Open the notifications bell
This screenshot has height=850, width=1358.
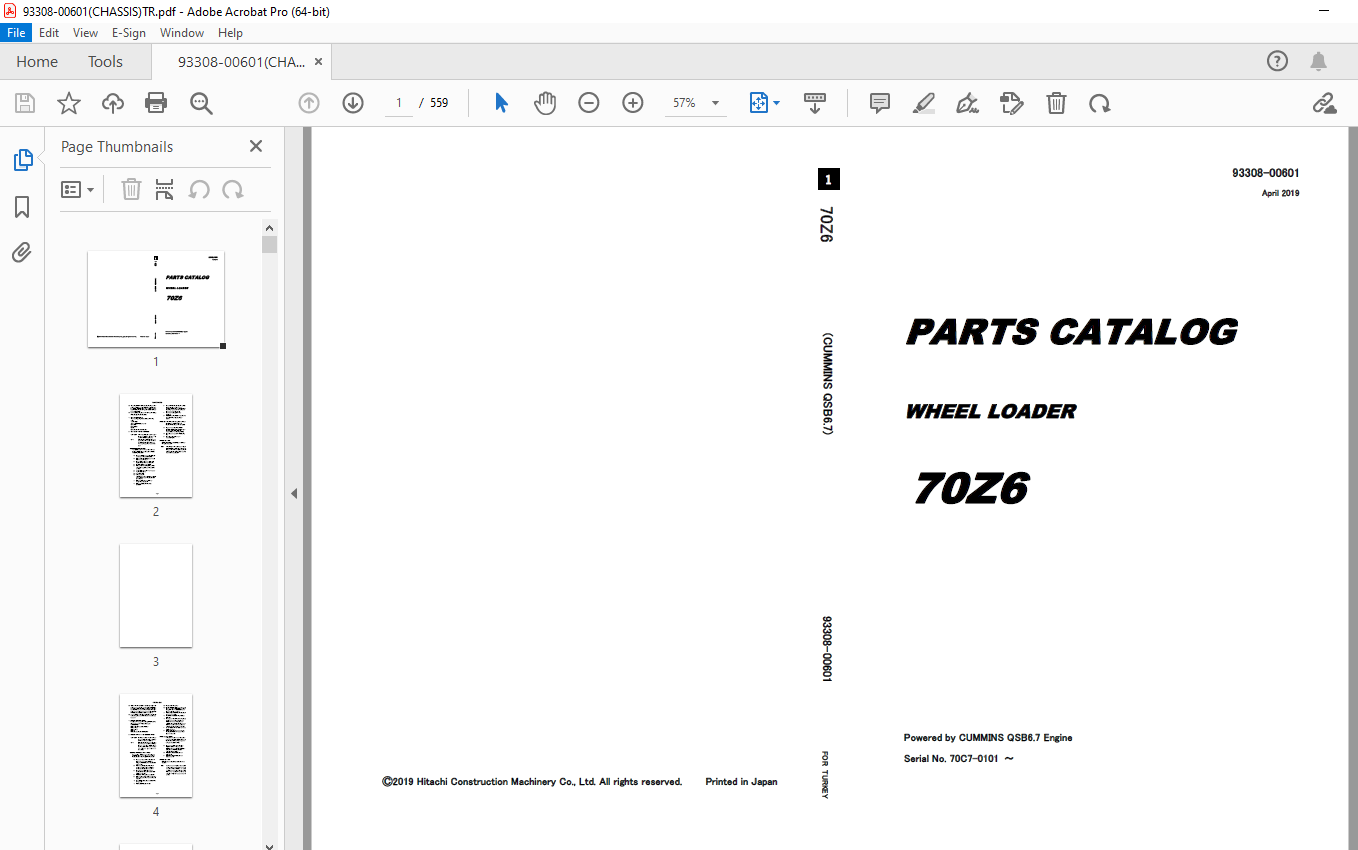pos(1319,61)
